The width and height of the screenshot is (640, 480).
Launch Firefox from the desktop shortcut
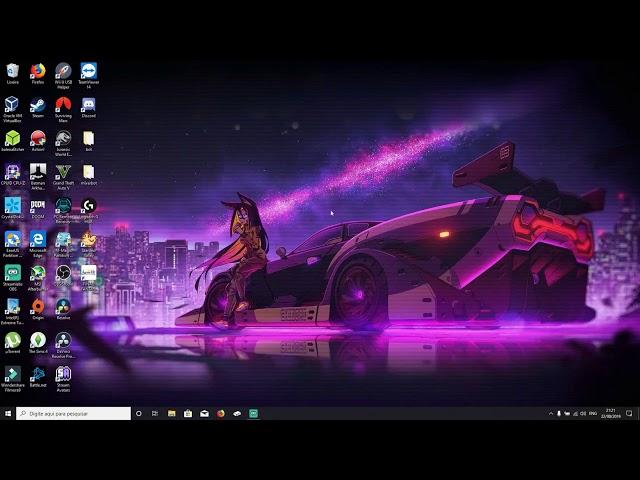click(x=38, y=74)
